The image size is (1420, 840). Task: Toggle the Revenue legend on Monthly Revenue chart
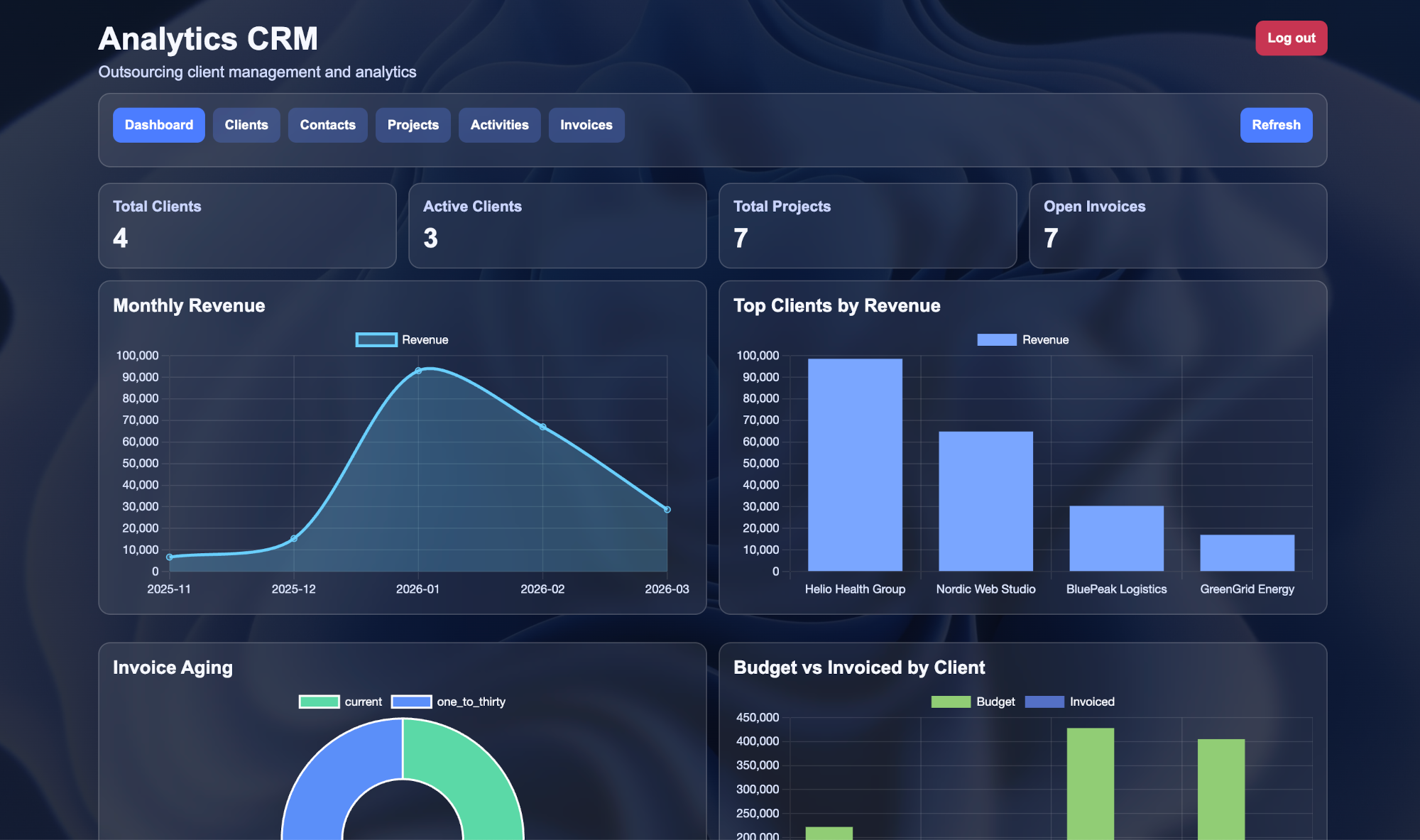(x=402, y=339)
